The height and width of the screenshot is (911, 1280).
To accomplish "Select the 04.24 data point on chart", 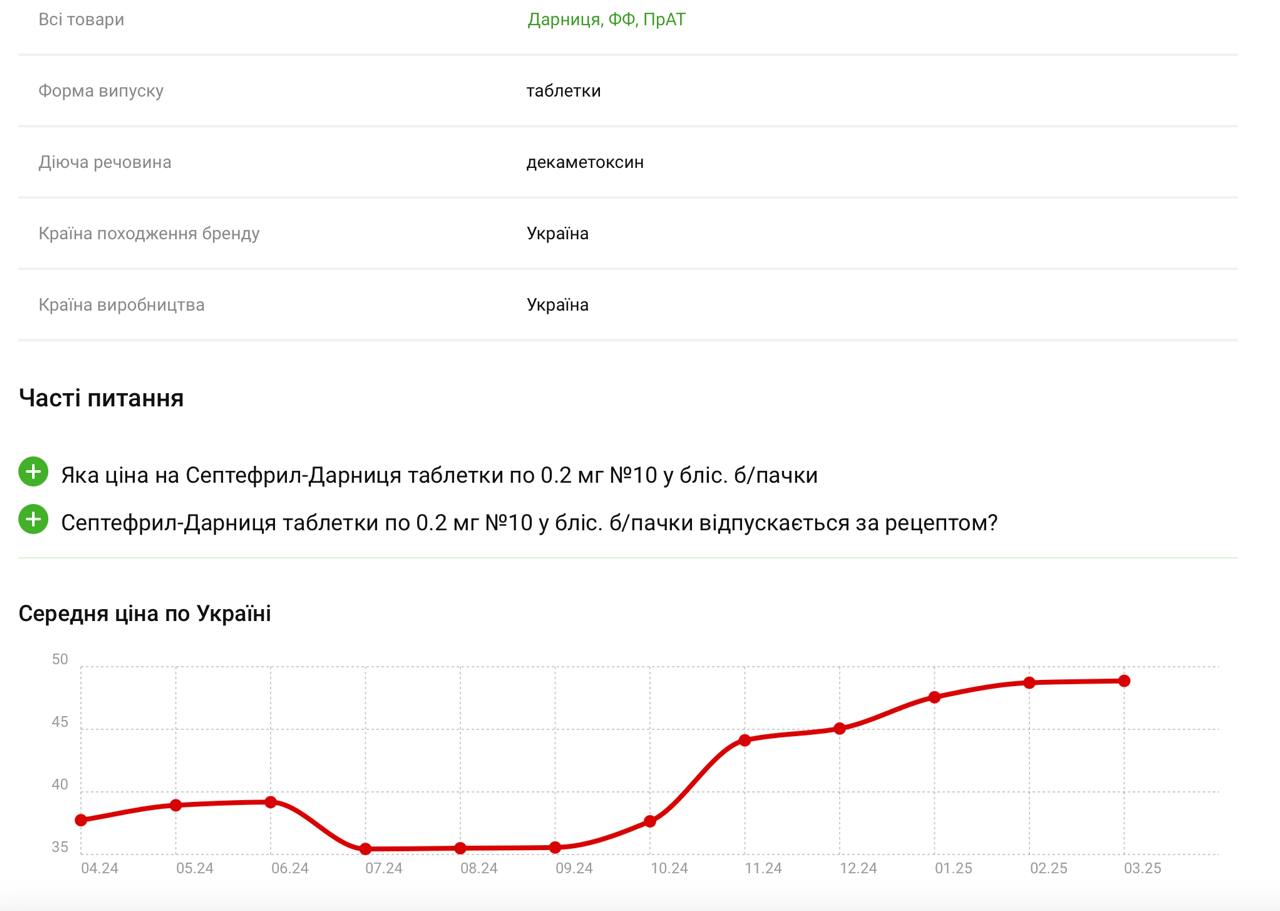I will 81,820.
